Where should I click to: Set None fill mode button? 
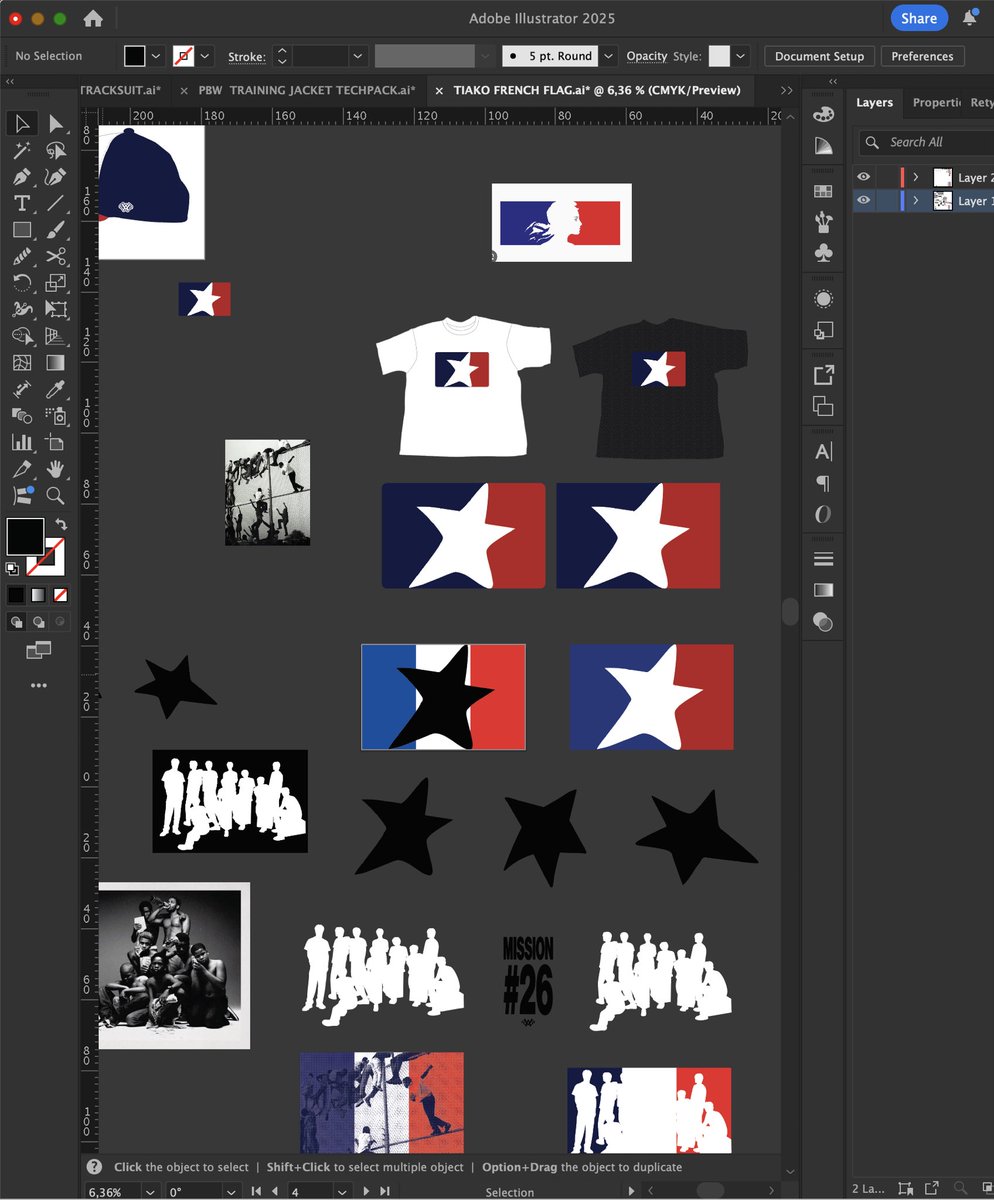(60, 595)
